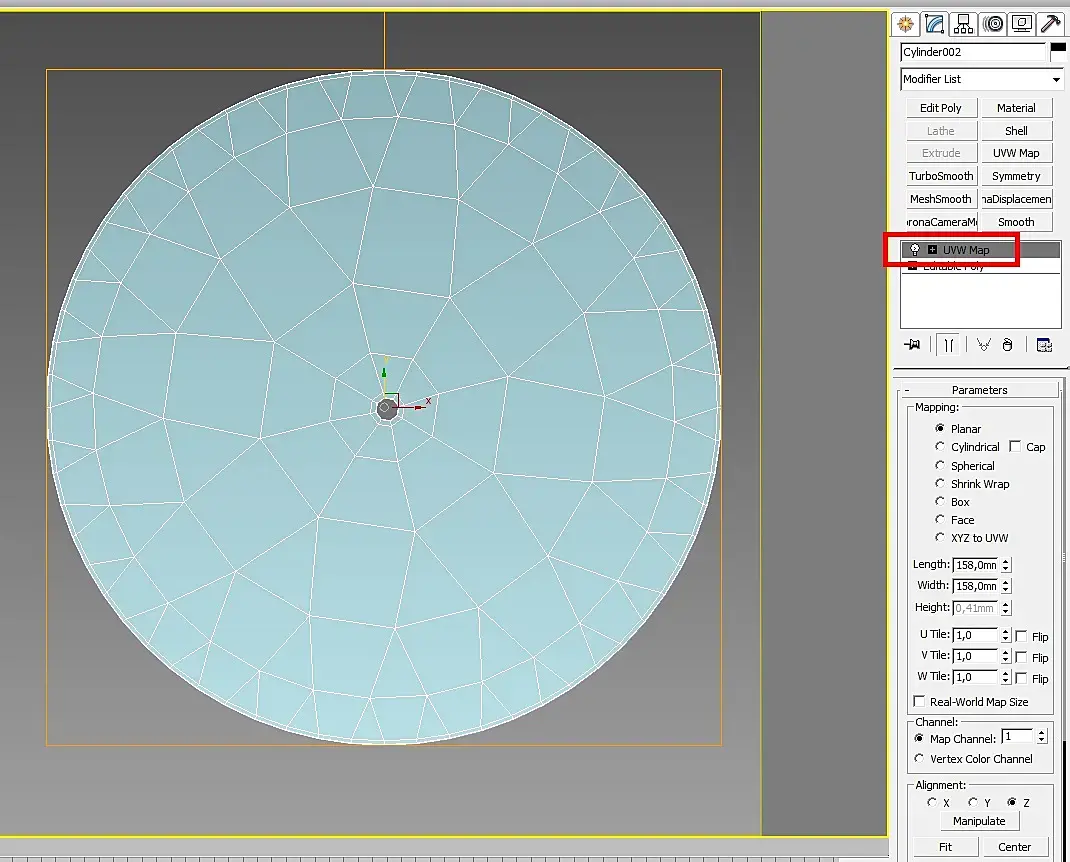Click Remove modifier trash icon
1070x862 pixels.
tap(1007, 345)
